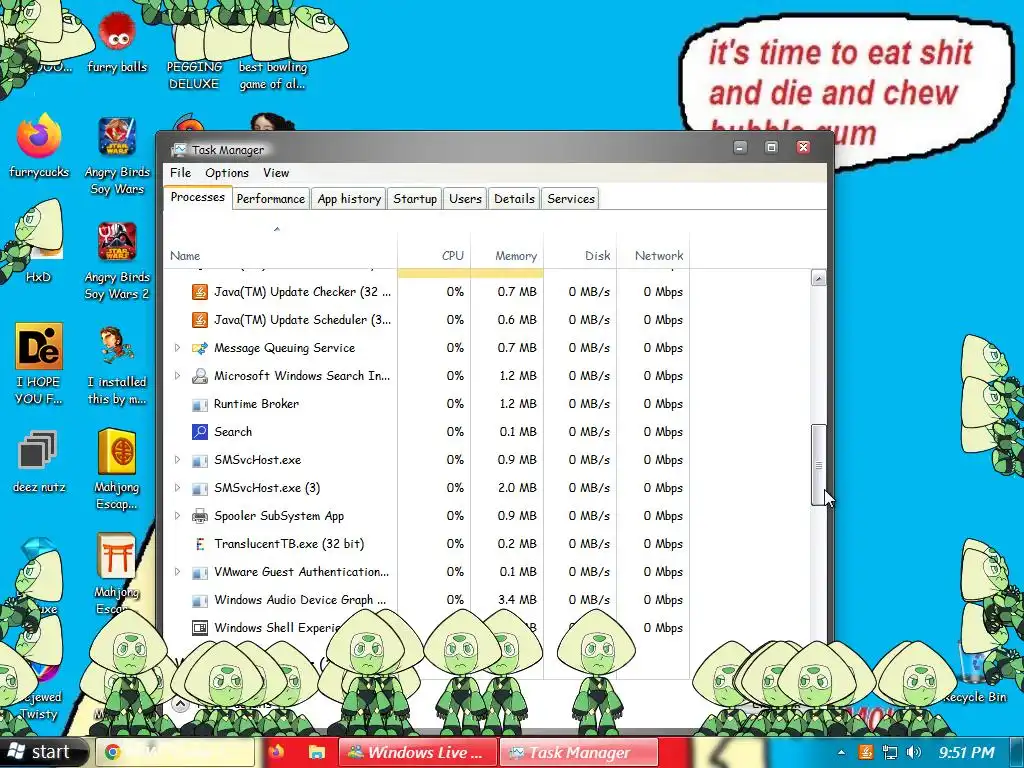Click Firefox icon in the taskbar

click(276, 752)
